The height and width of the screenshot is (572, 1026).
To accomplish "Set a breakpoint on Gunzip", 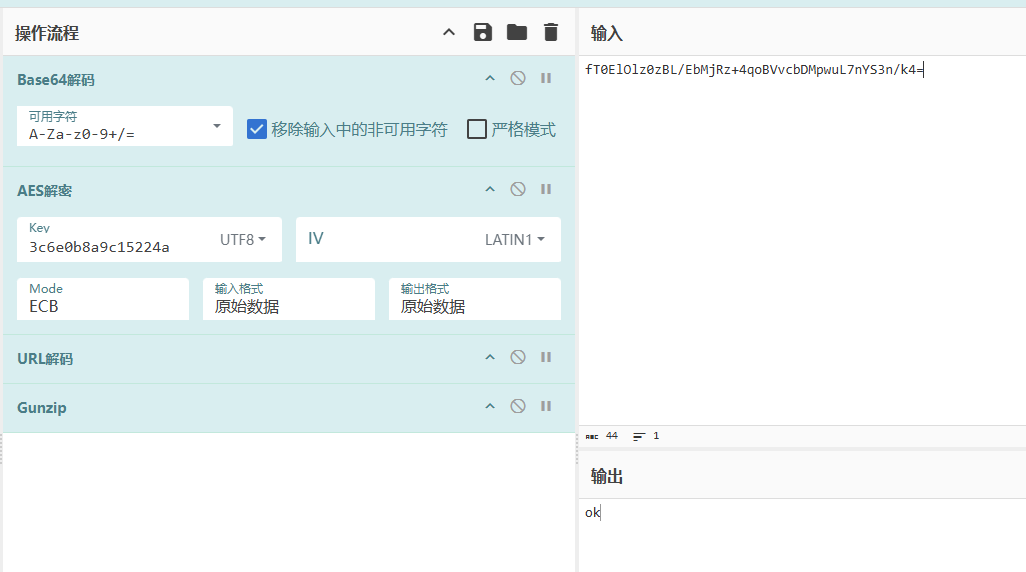I will tap(546, 406).
